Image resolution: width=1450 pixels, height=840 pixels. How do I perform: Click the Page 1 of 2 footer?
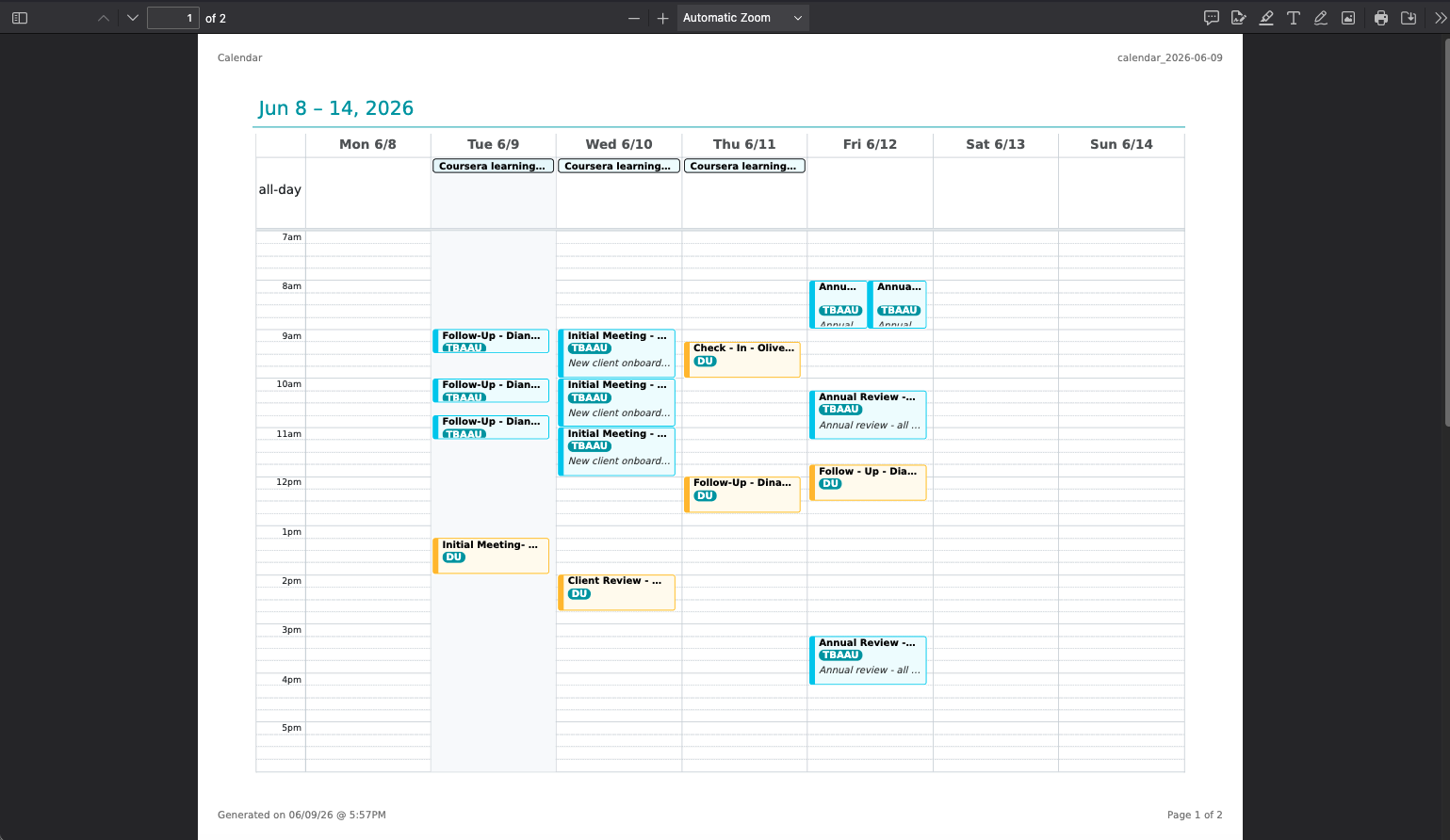click(1195, 815)
